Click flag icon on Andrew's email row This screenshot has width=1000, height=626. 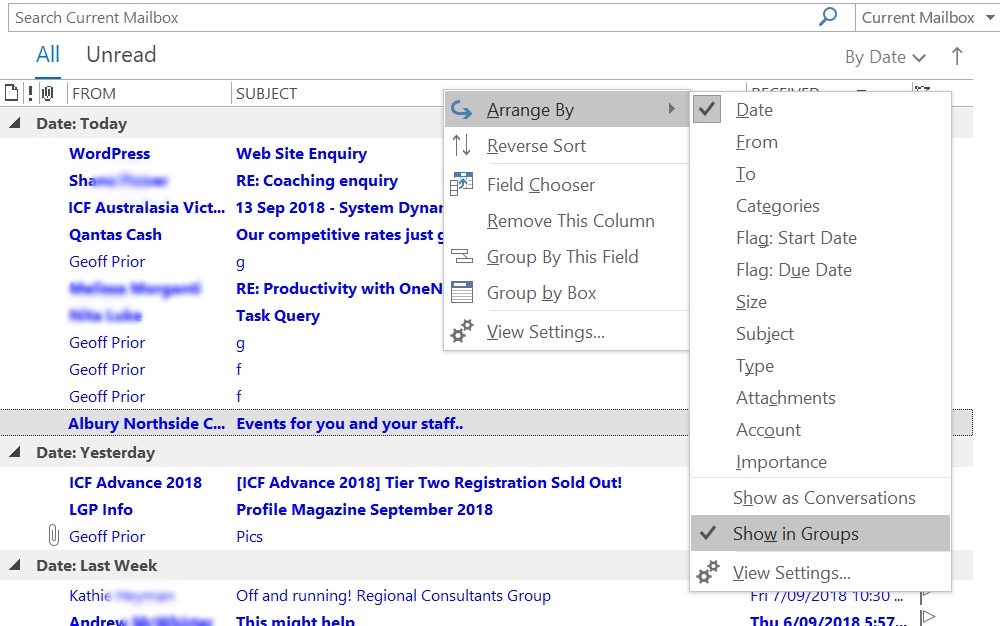pos(927,618)
